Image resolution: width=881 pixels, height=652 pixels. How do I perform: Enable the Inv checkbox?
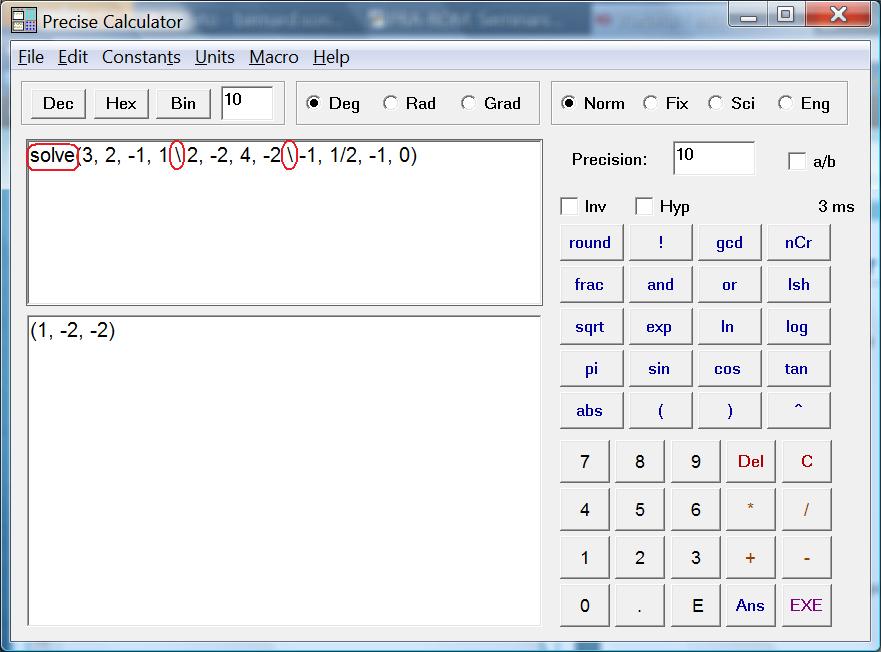570,207
